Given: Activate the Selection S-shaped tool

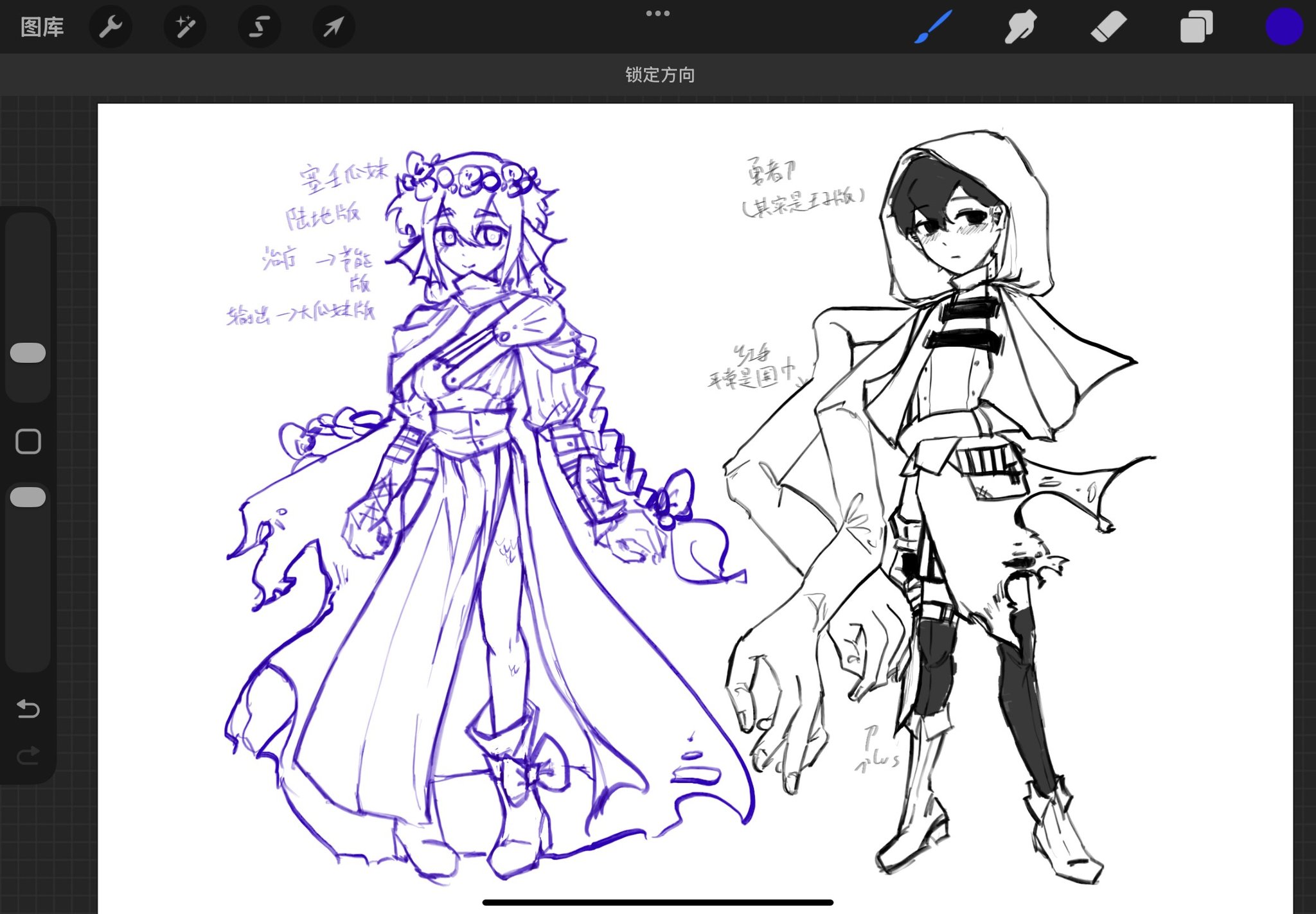Looking at the screenshot, I should pyautogui.click(x=259, y=27).
